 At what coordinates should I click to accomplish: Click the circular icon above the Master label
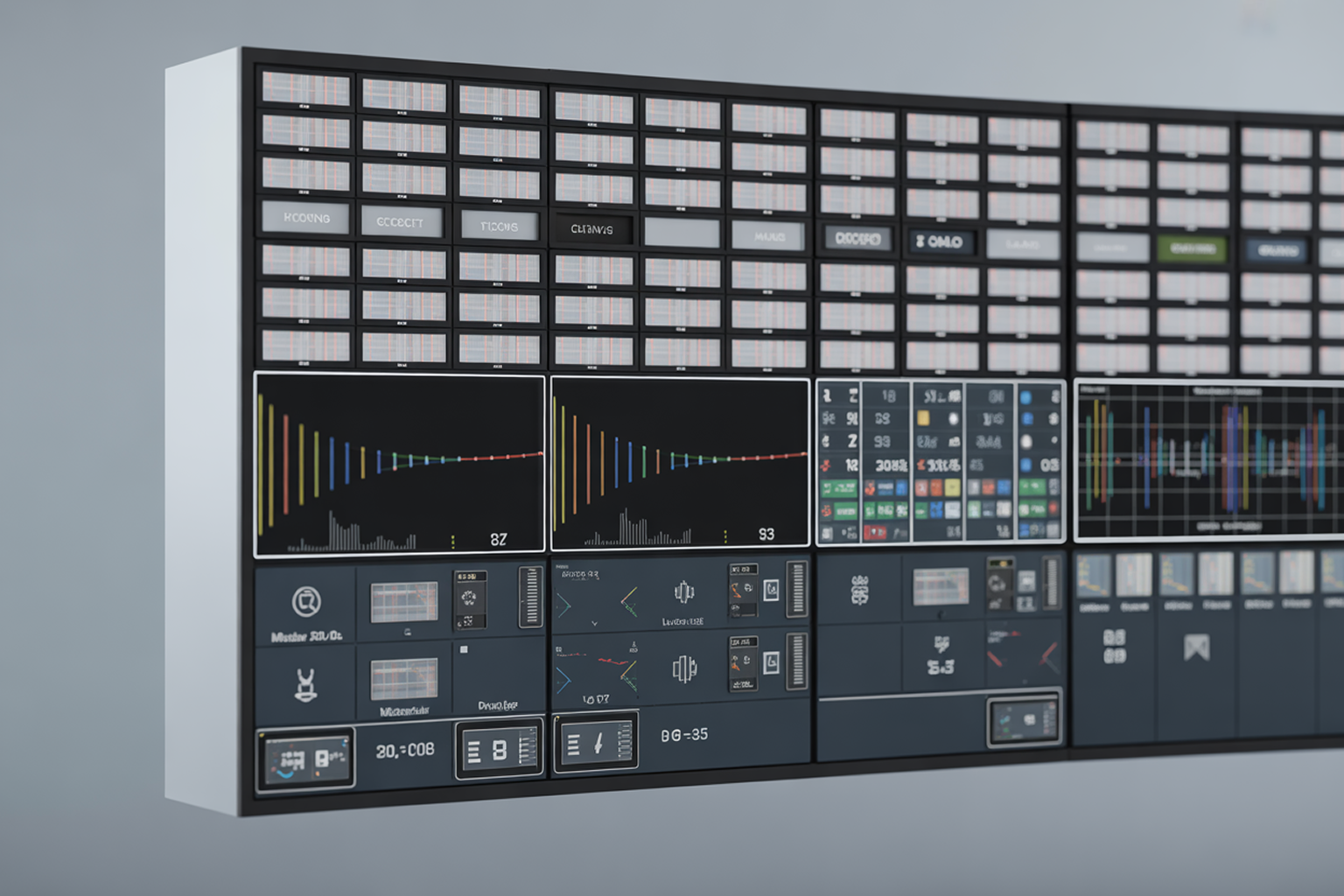click(x=306, y=602)
